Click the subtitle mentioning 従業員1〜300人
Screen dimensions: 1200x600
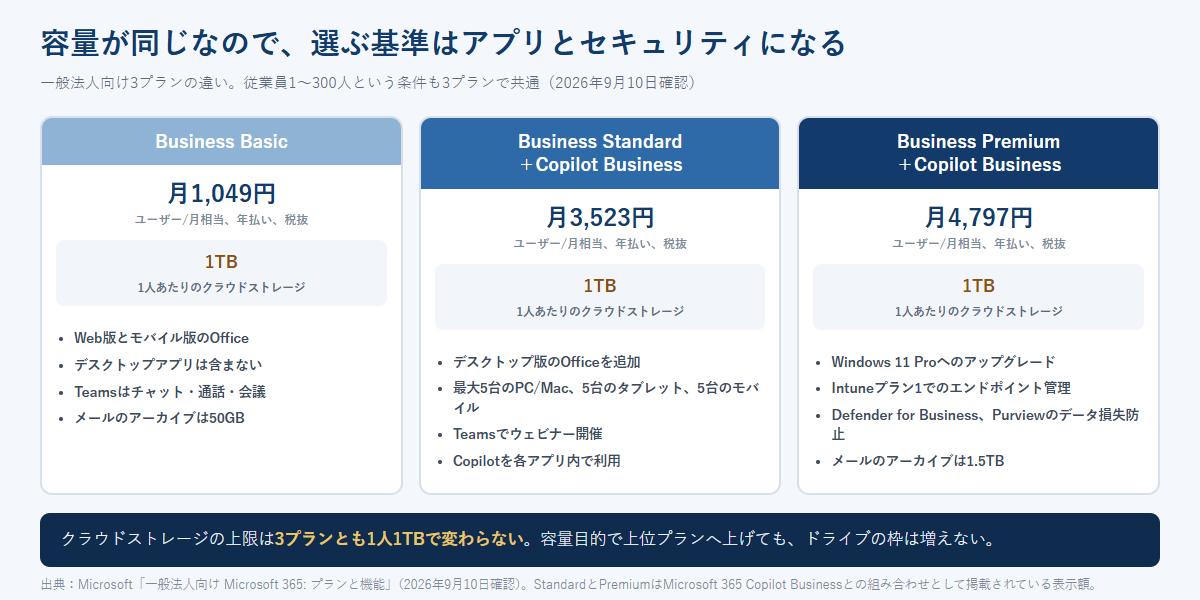click(367, 82)
